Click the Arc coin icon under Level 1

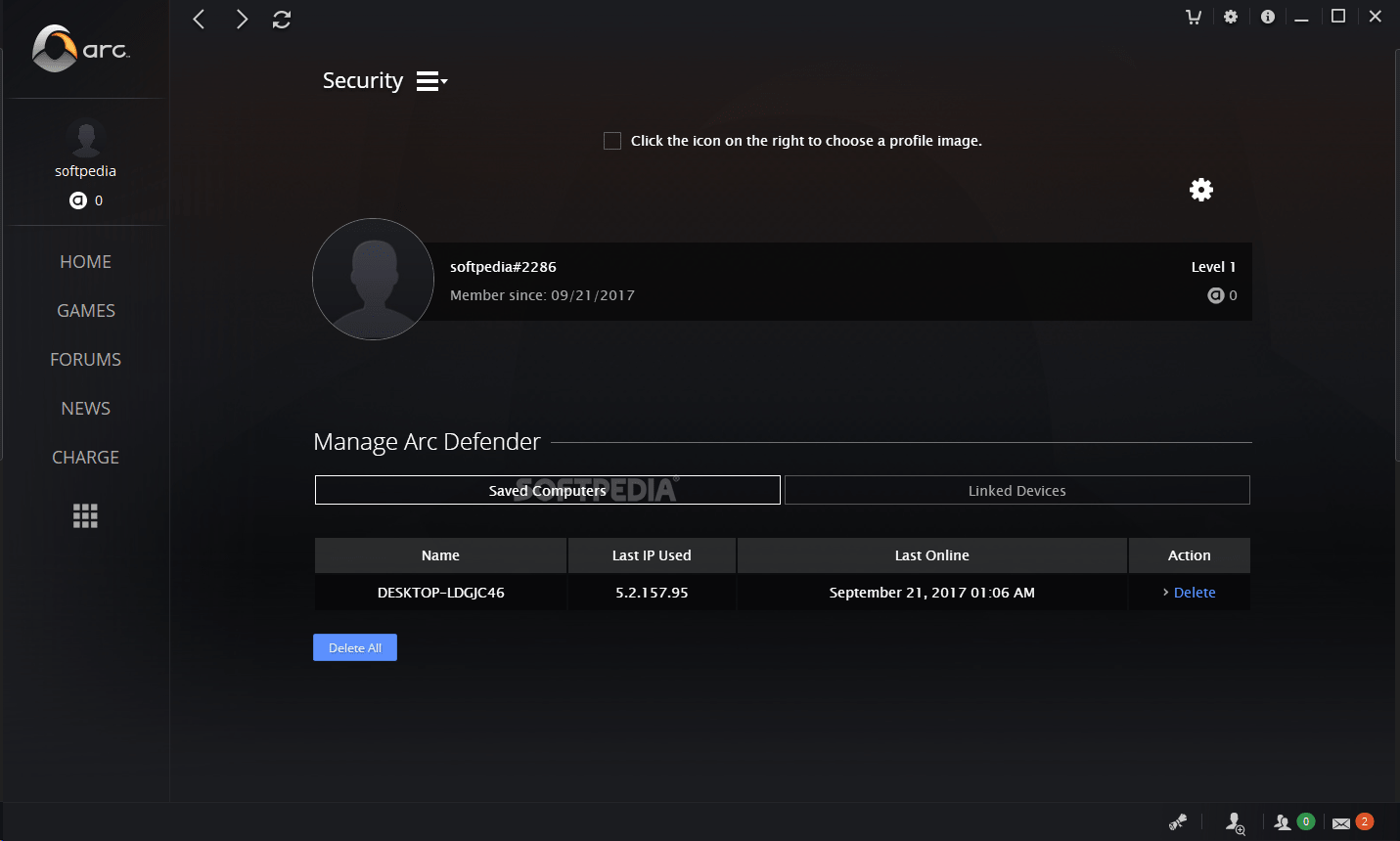1216,295
